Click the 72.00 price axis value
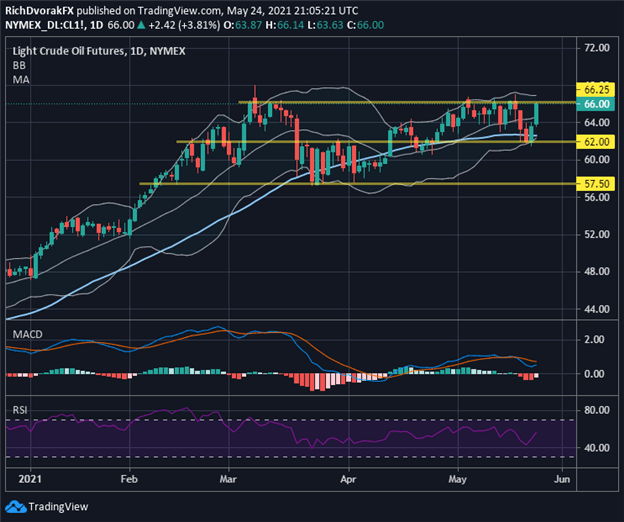This screenshot has width=624, height=522. tap(597, 48)
